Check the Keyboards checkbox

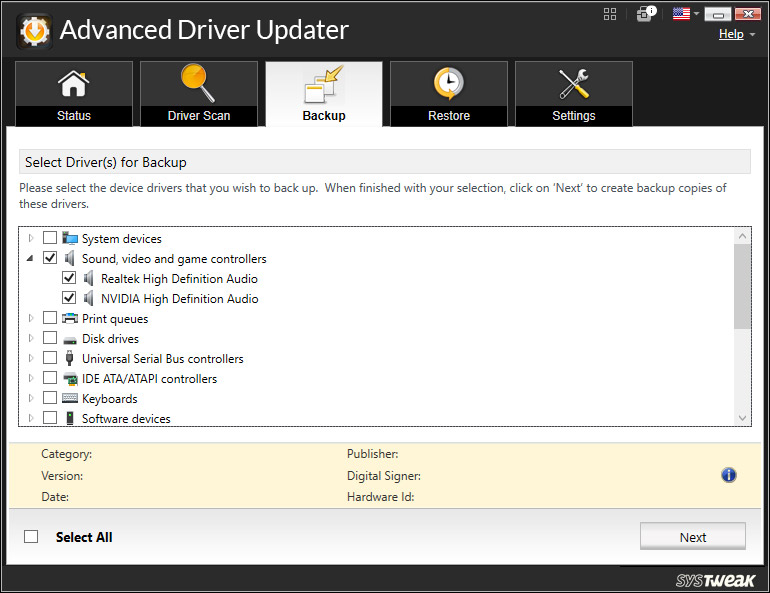(50, 398)
